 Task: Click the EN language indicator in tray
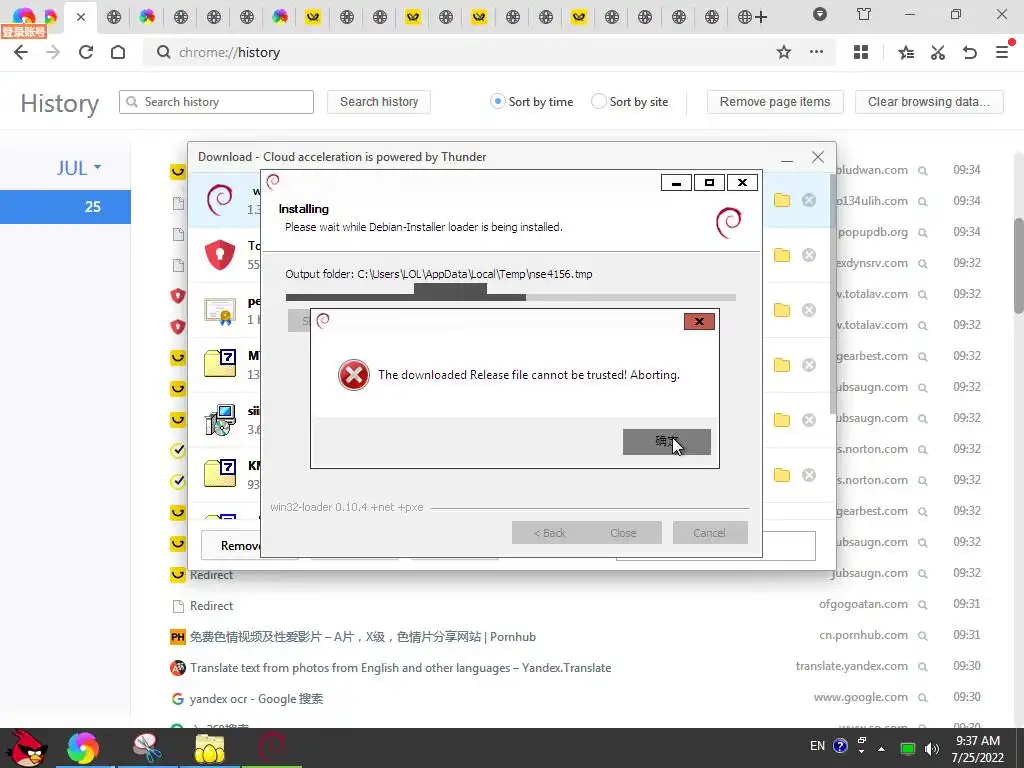817,746
